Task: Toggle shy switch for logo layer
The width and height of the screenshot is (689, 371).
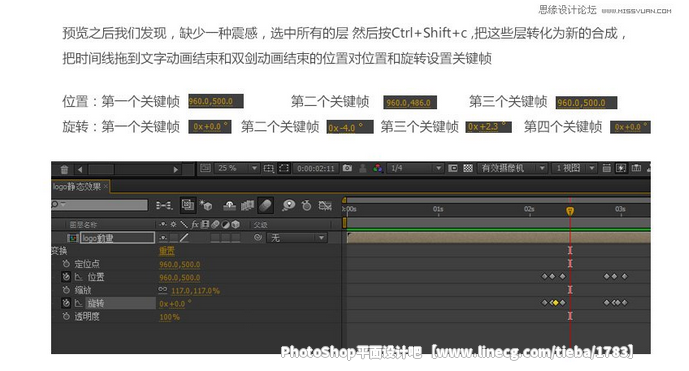Action: pos(163,238)
